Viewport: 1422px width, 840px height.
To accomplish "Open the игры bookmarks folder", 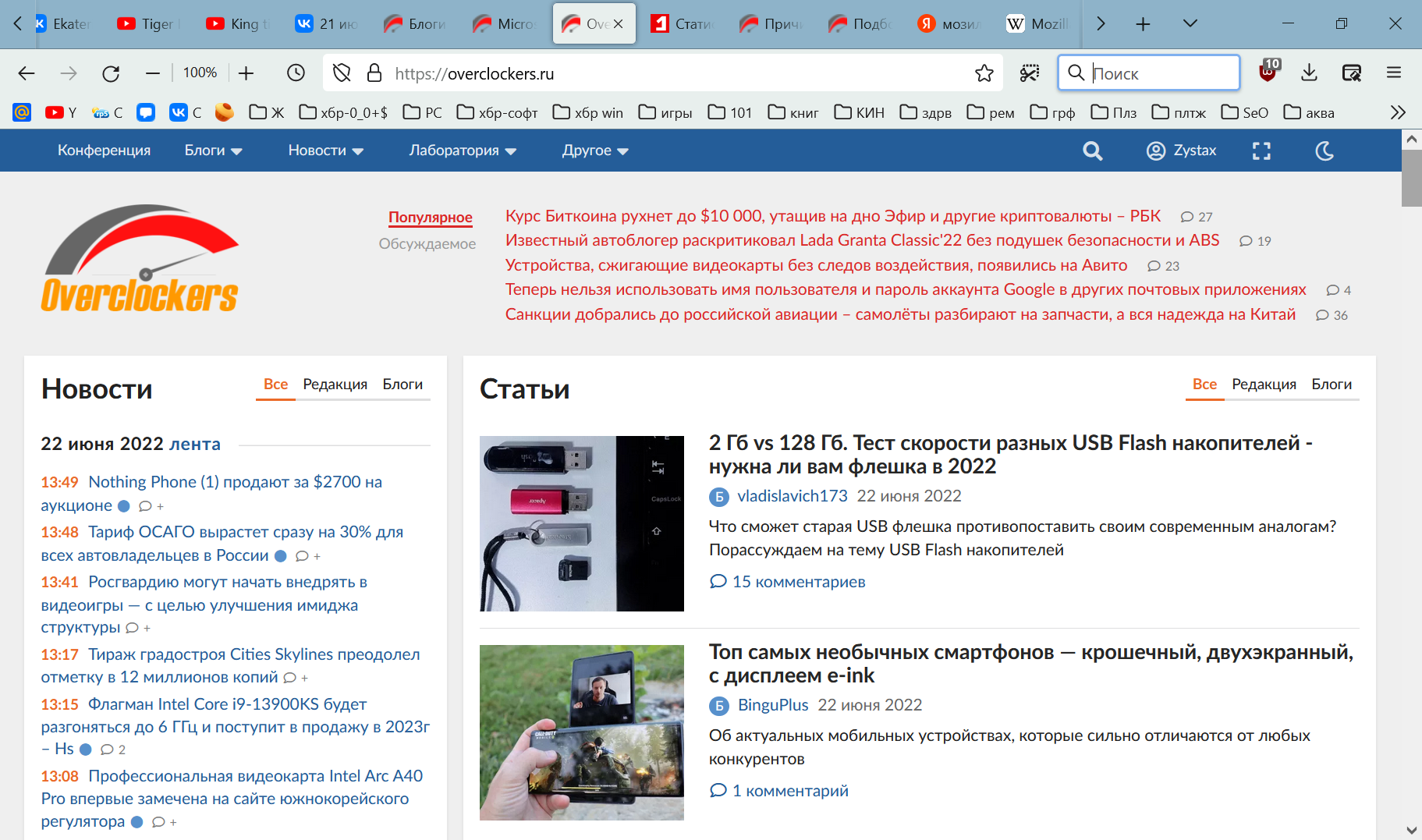I will (665, 112).
